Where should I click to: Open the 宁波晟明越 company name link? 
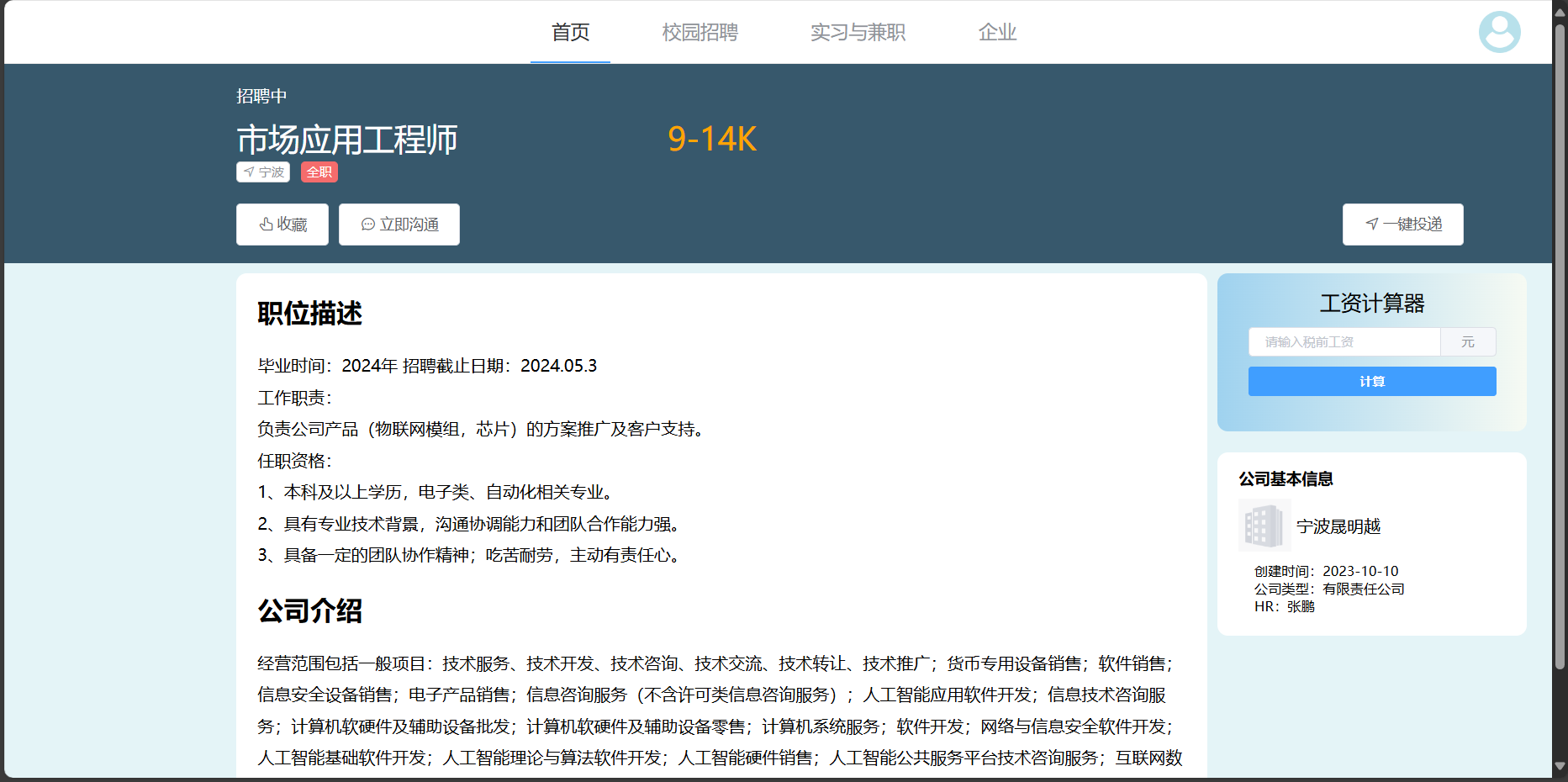pos(1338,526)
